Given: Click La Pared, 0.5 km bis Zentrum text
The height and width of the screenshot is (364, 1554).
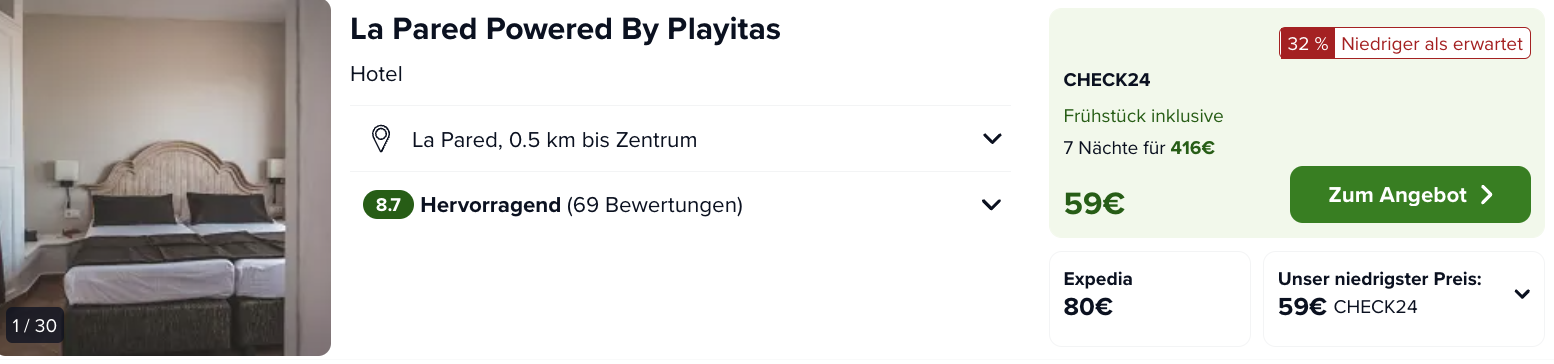Looking at the screenshot, I should coord(554,140).
